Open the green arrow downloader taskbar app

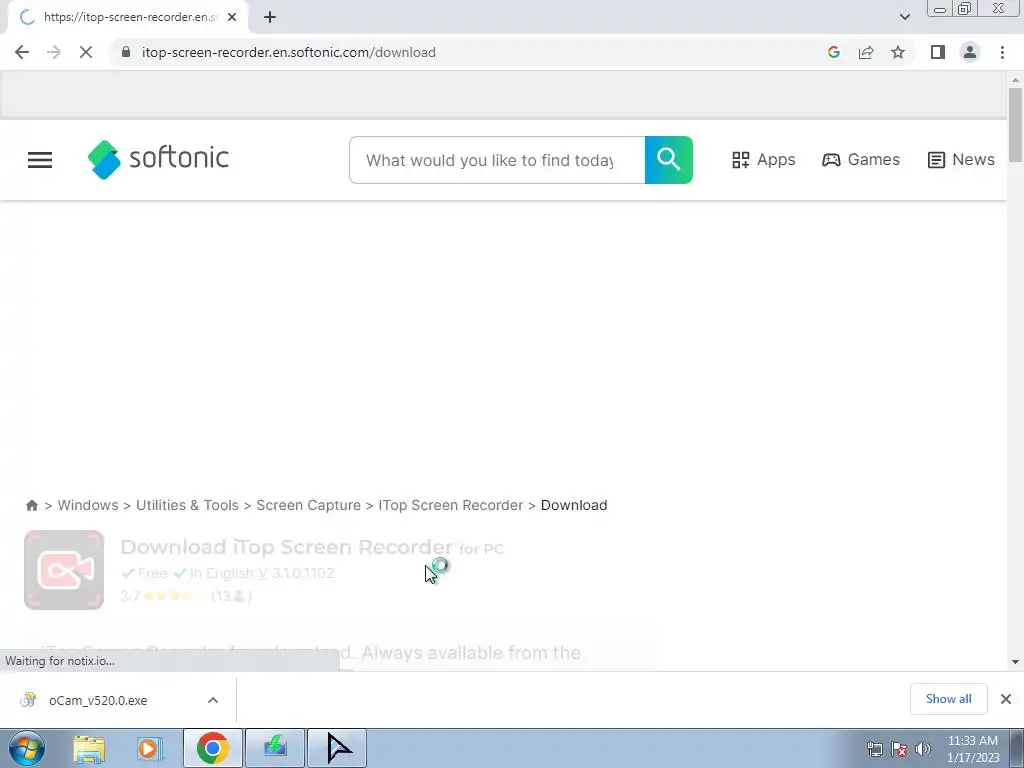tap(275, 748)
